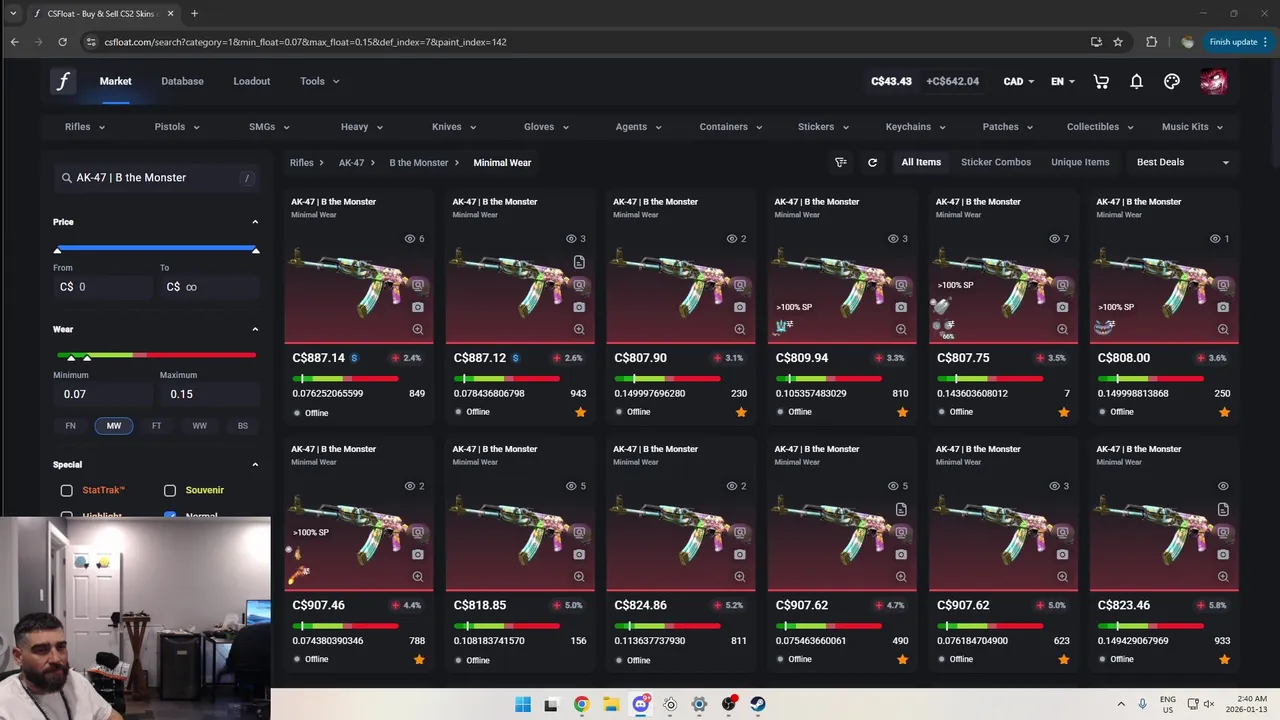
Task: Open the Chrome extensions puzzle icon
Action: [1151, 42]
